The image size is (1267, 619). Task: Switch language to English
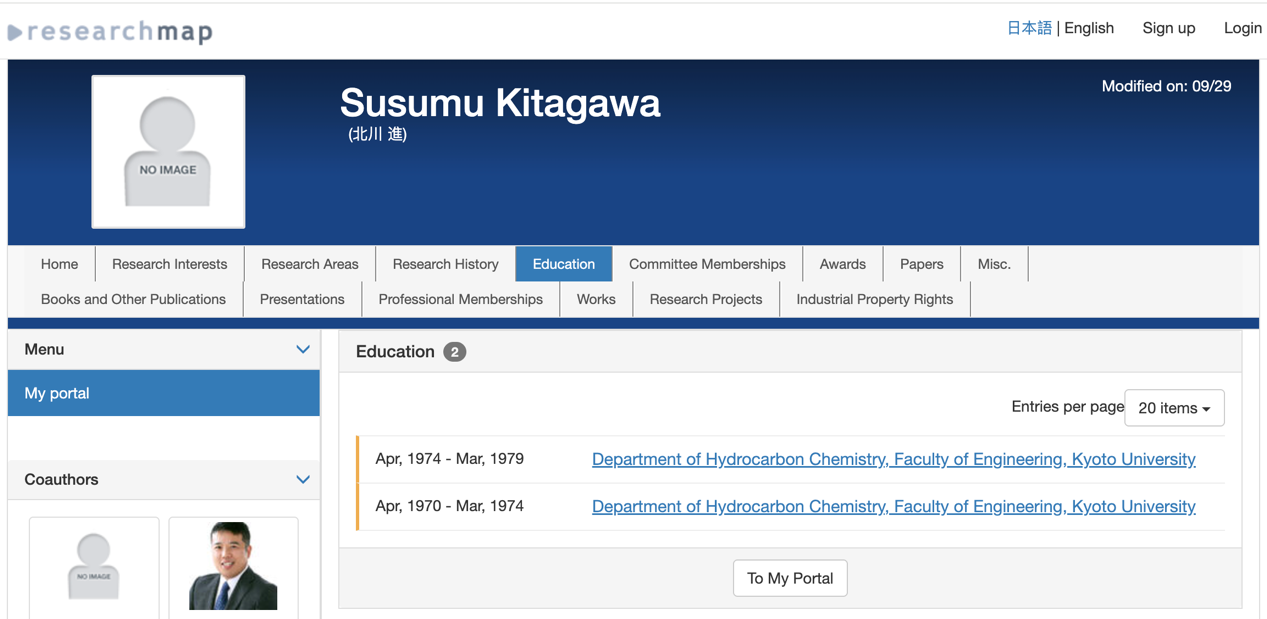point(1088,28)
